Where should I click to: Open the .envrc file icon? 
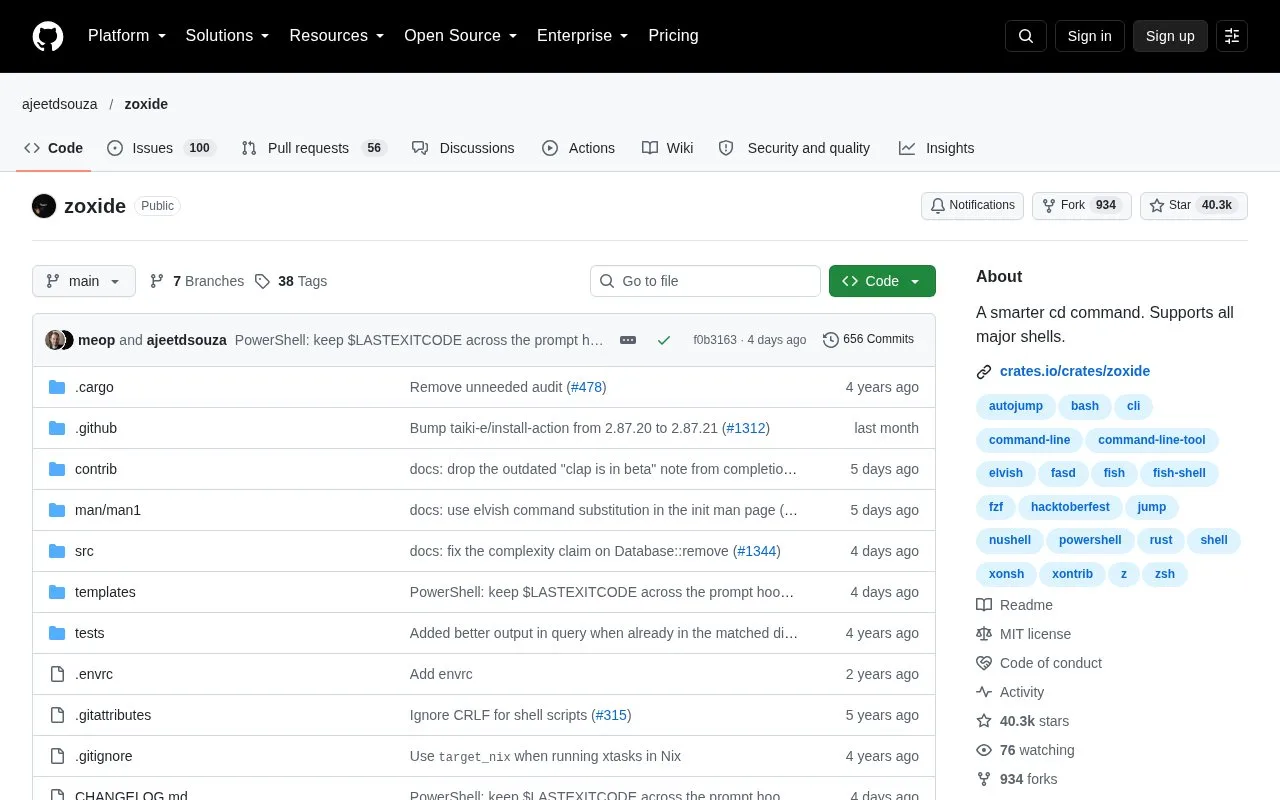(x=57, y=674)
